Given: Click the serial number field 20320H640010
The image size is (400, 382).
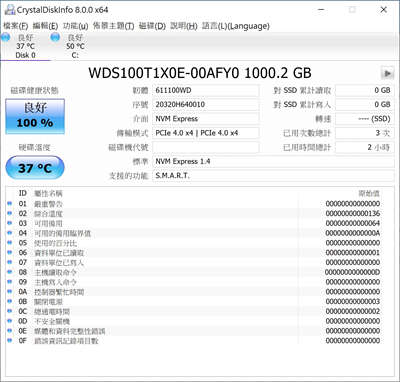Looking at the screenshot, I should point(206,105).
